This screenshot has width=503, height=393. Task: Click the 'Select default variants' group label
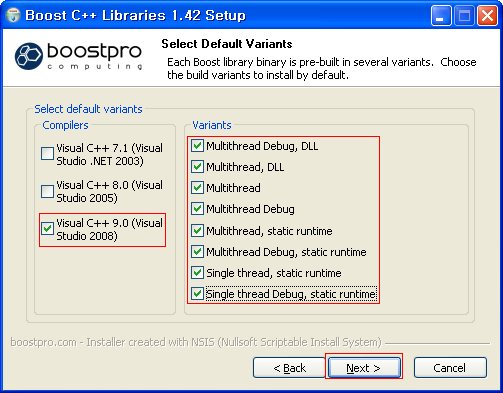point(88,109)
